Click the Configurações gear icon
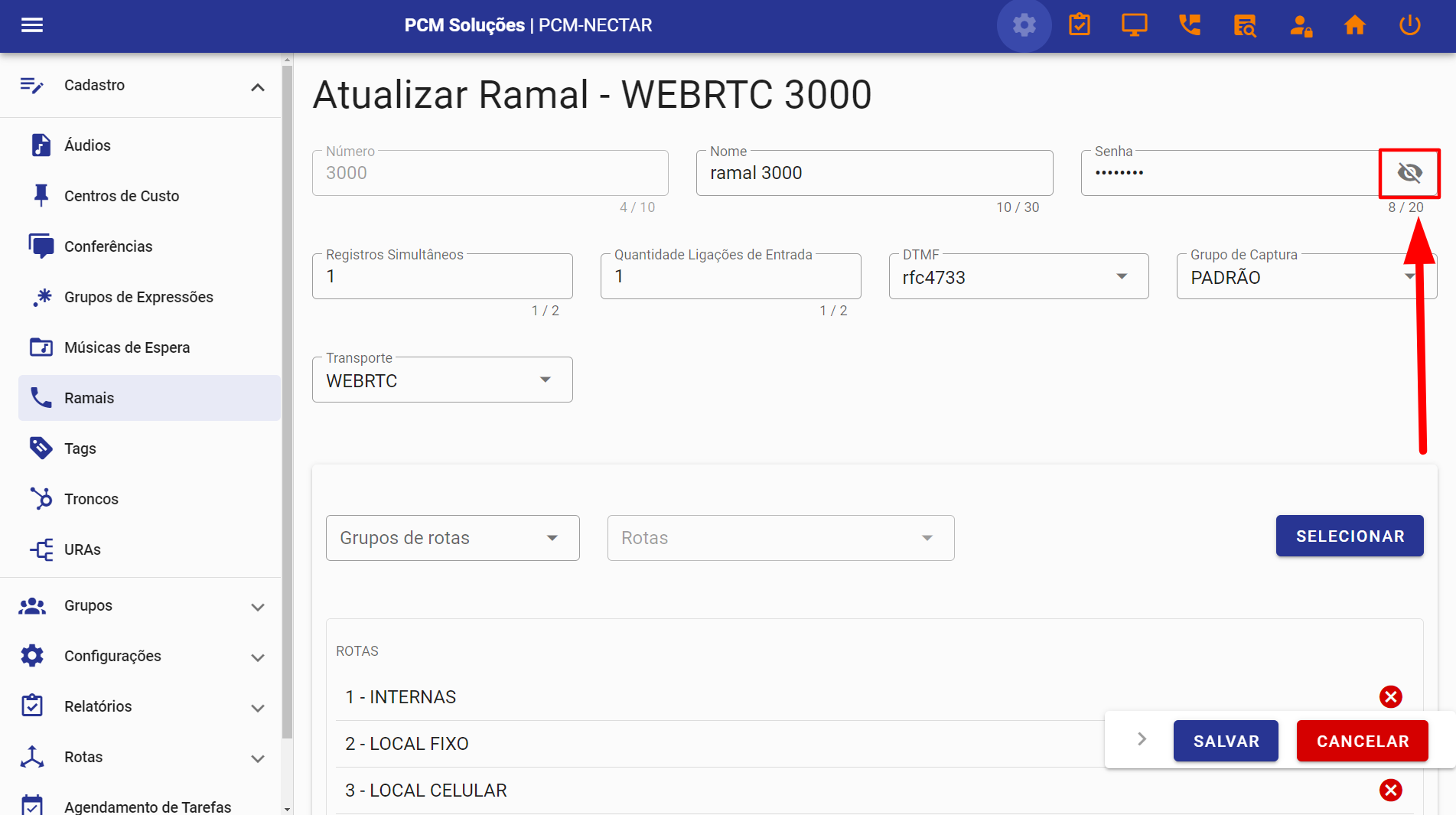The width and height of the screenshot is (1456, 815). pos(32,656)
